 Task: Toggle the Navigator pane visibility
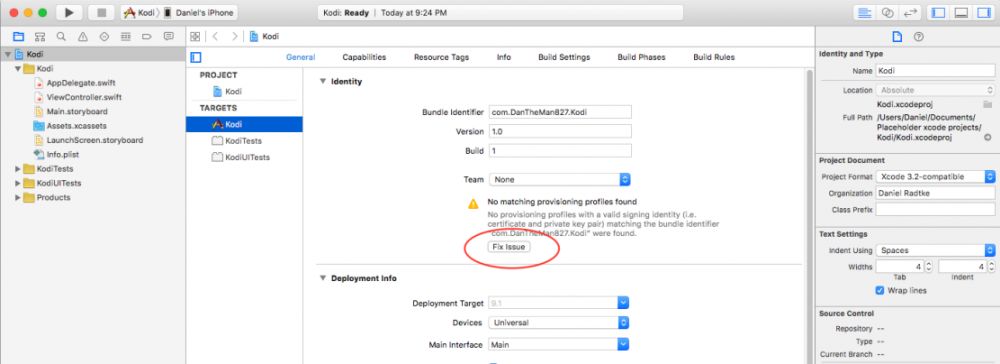(938, 13)
